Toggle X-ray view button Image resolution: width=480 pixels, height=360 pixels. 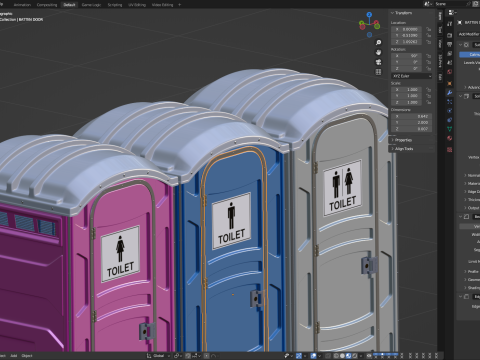(x=328, y=356)
